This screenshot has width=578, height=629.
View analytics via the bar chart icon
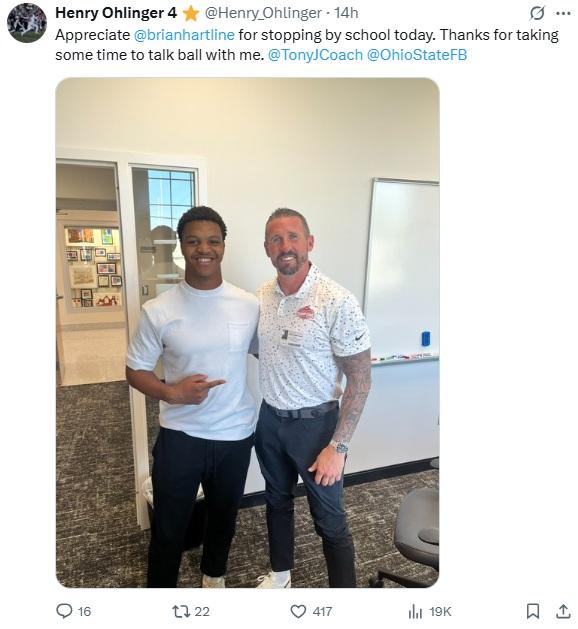pos(415,612)
